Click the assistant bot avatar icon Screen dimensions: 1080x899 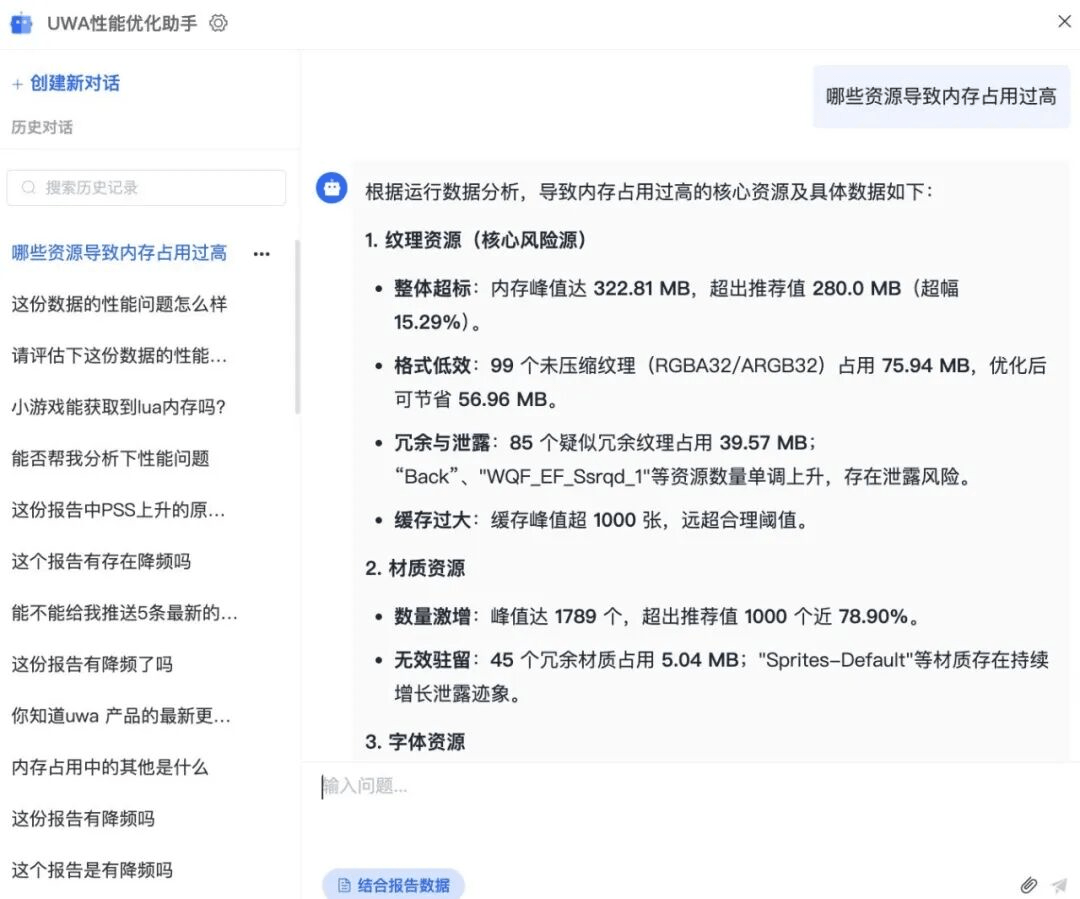coord(332,187)
